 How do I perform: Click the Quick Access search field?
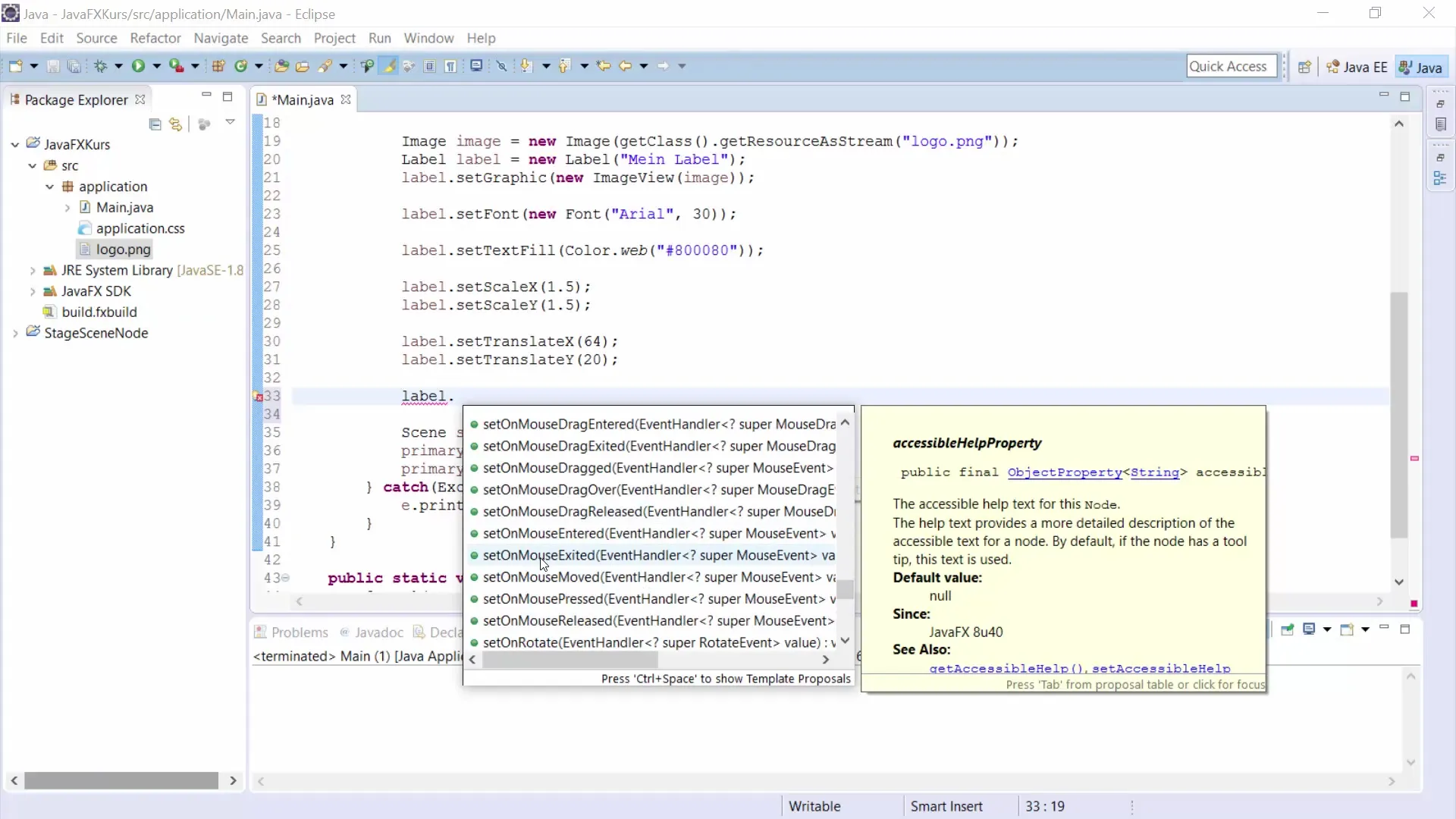[1232, 66]
